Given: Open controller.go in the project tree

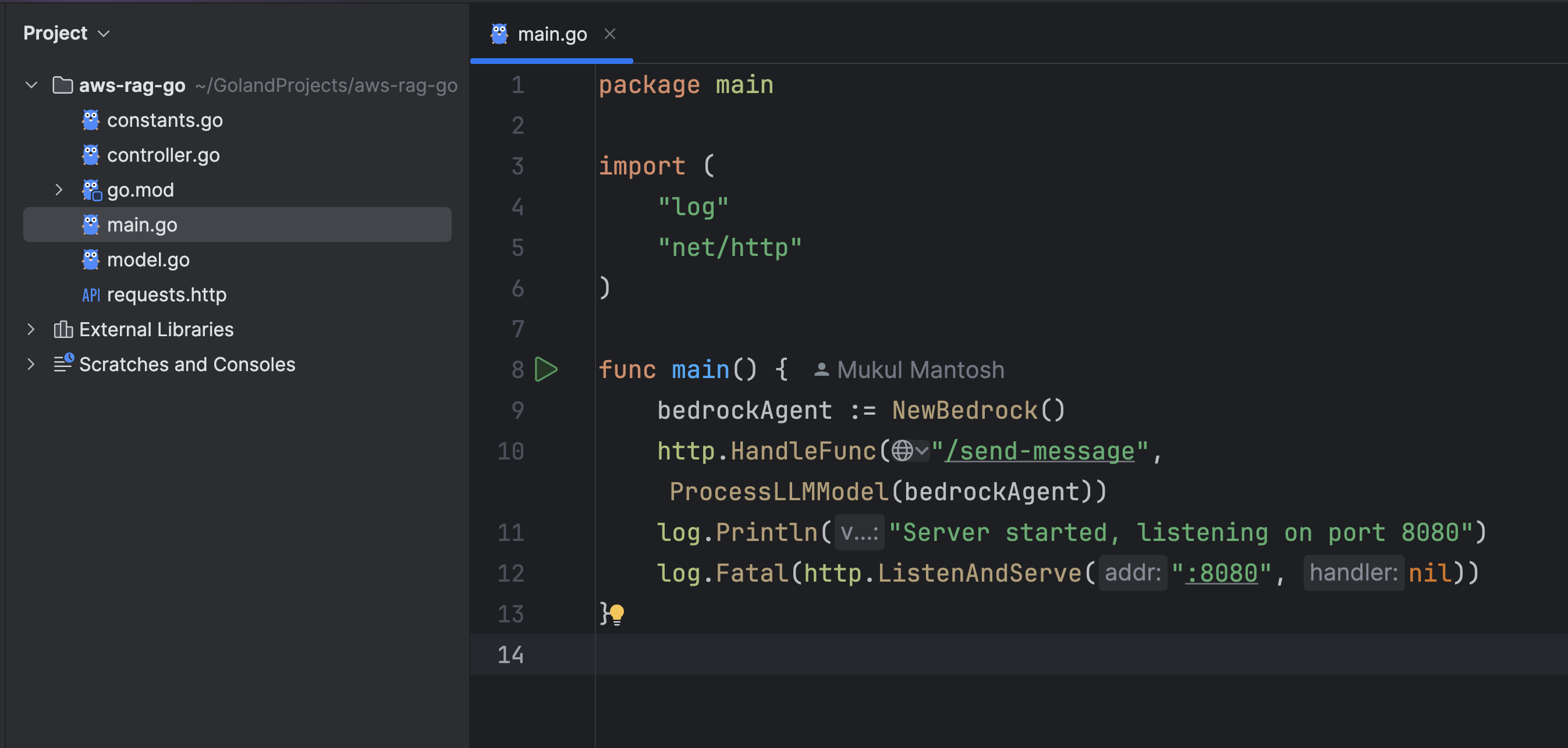Looking at the screenshot, I should click(163, 155).
